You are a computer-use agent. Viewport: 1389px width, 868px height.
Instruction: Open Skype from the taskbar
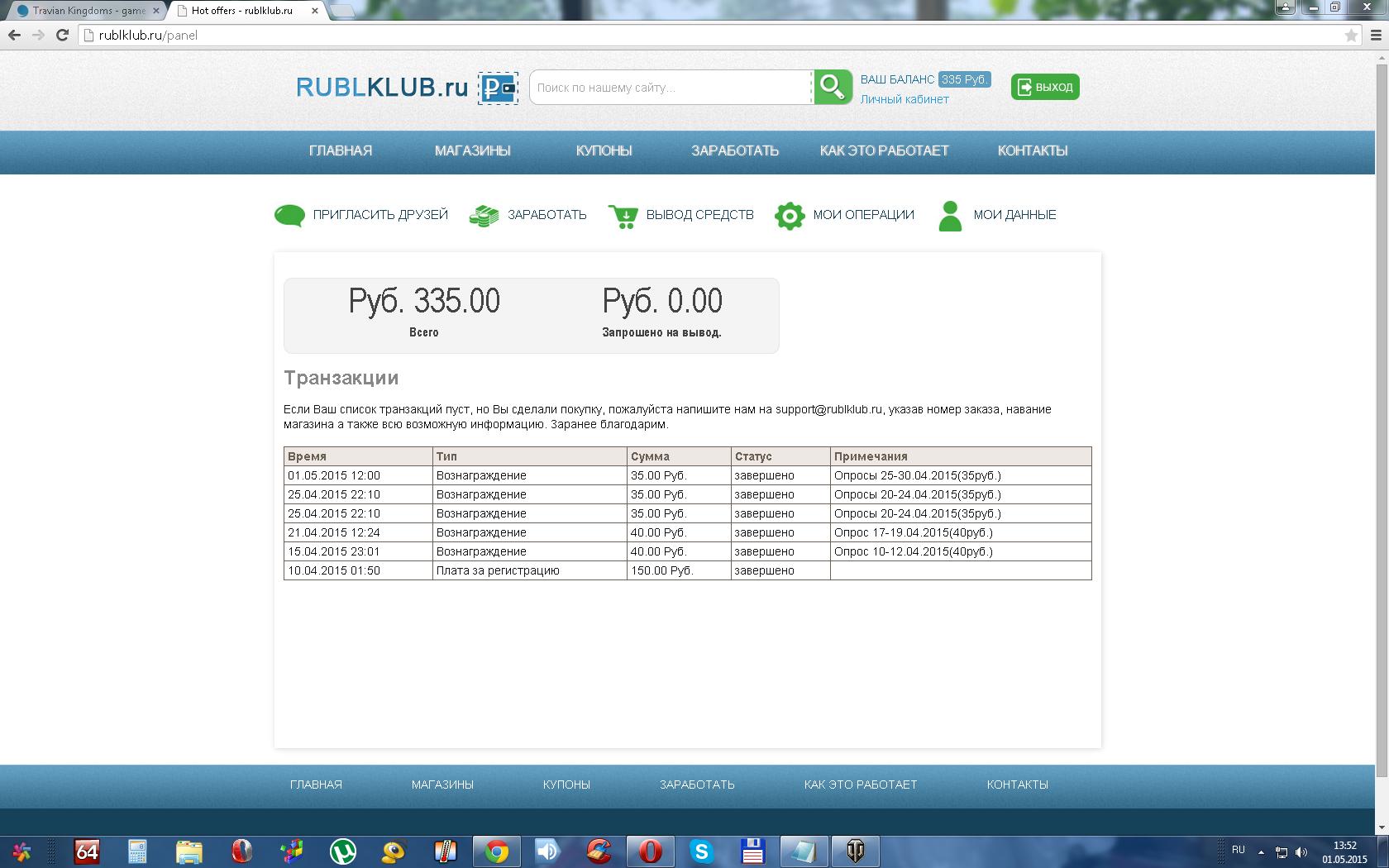point(702,851)
